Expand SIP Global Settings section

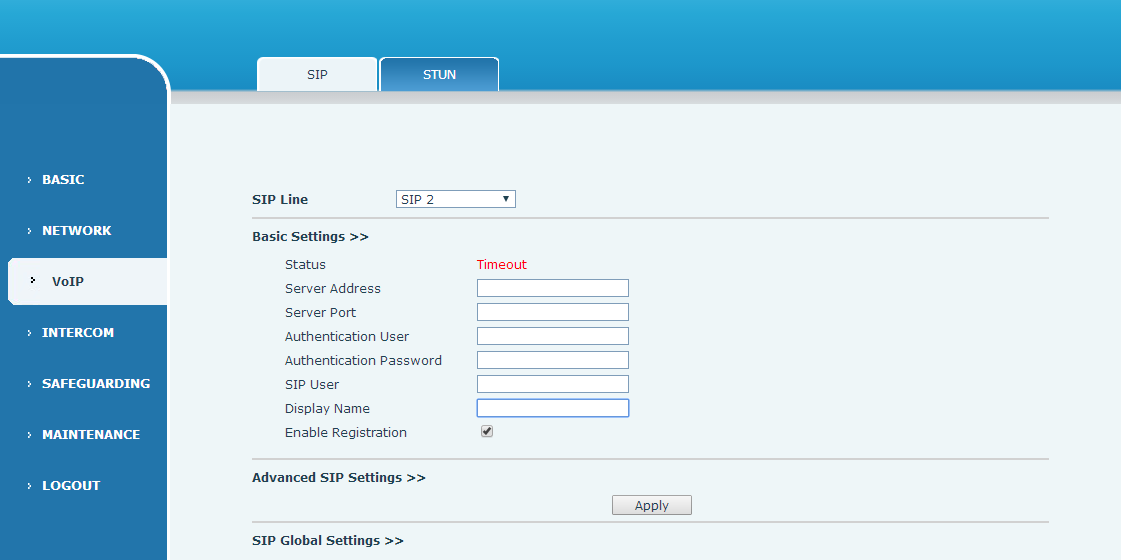327,541
